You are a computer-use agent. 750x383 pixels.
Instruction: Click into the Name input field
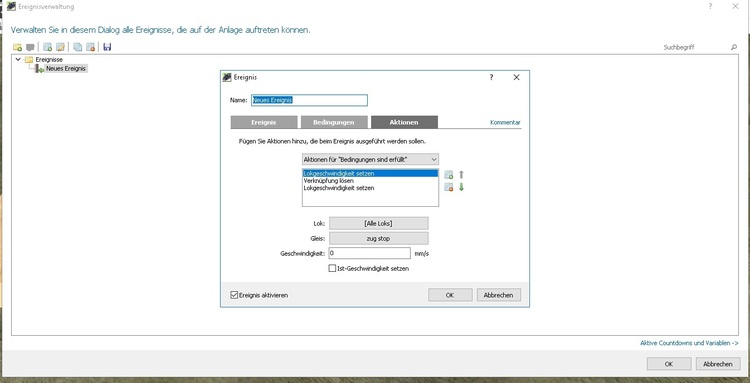pos(309,100)
